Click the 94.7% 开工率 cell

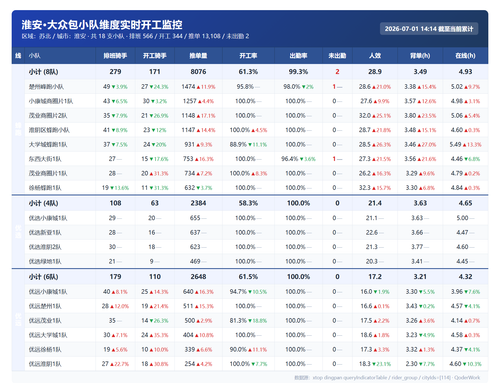point(248,292)
